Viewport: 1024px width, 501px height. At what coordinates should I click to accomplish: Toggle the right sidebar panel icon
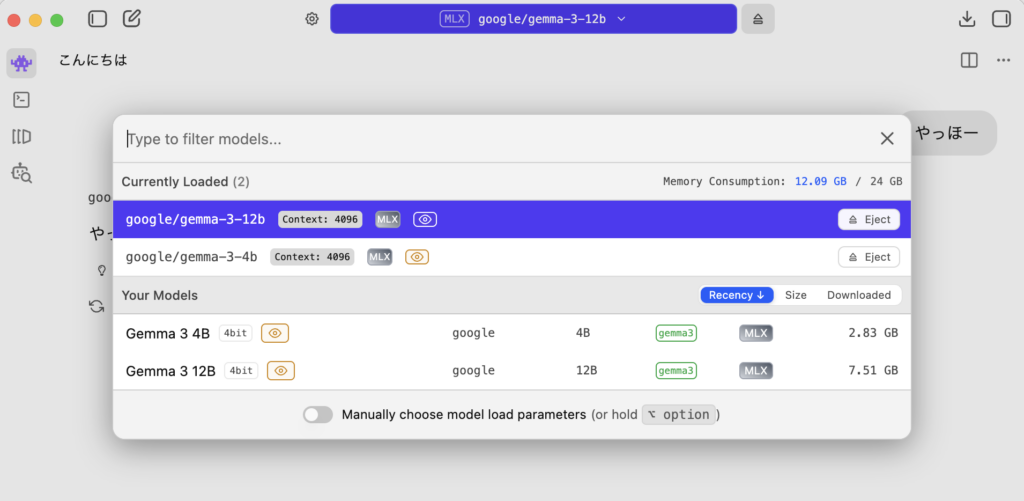click(1001, 19)
